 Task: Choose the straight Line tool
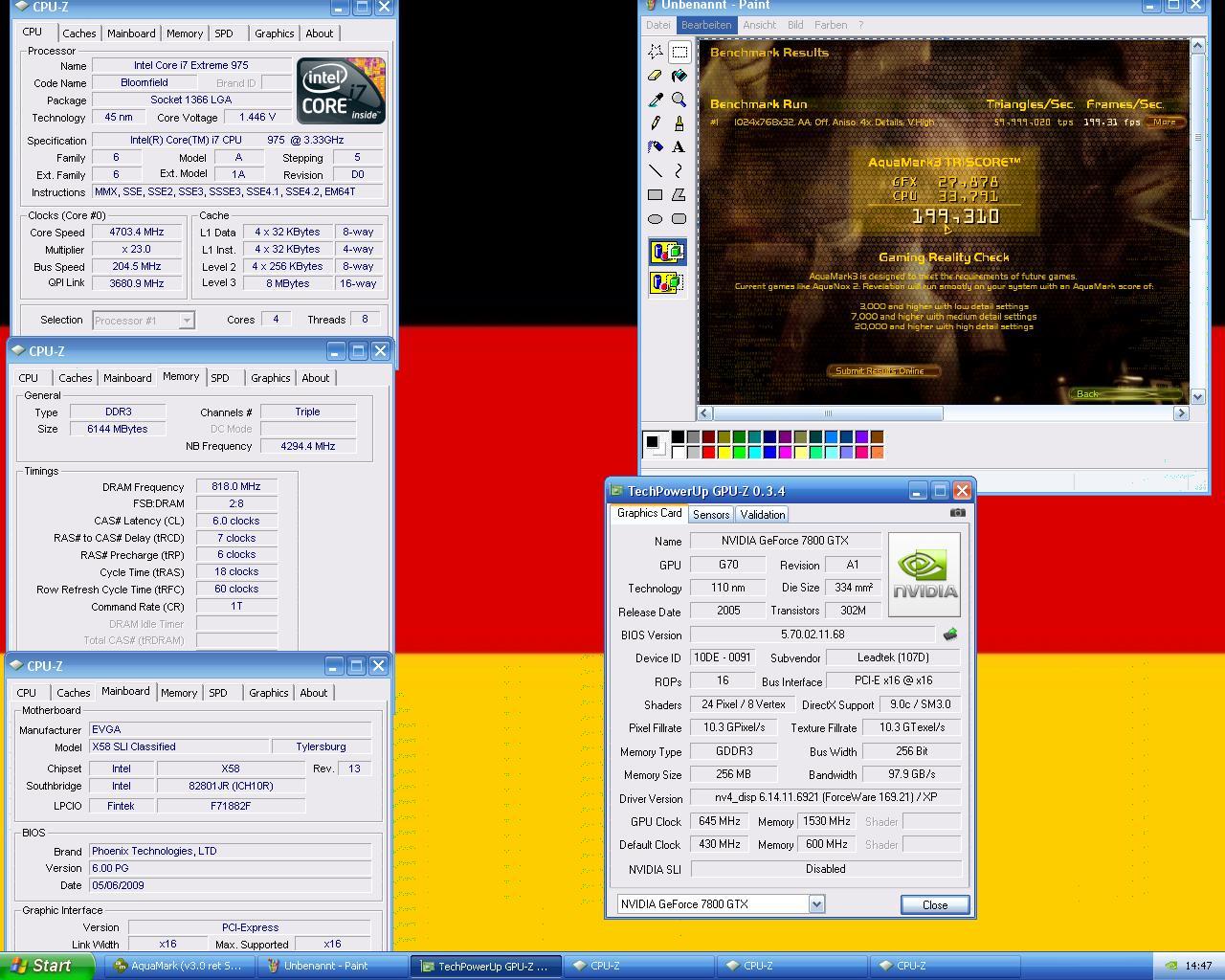coord(656,171)
